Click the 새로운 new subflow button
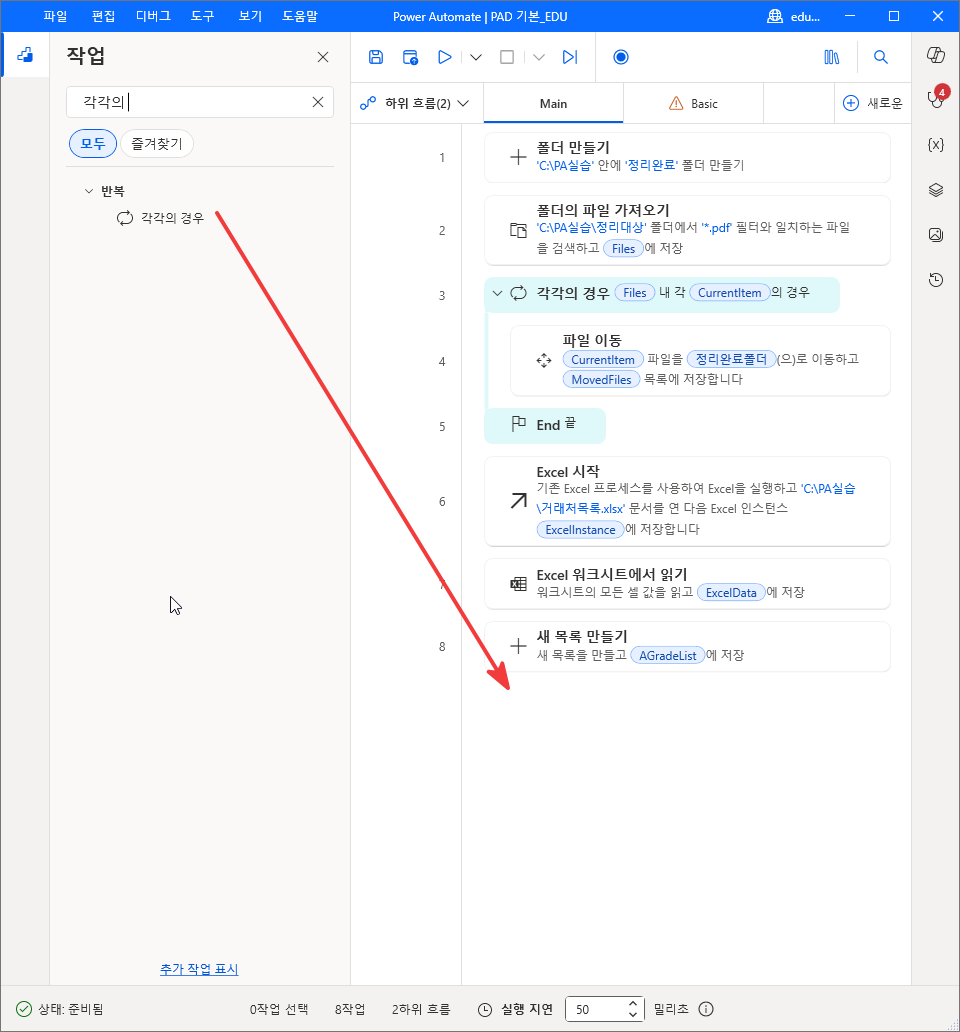Image resolution: width=960 pixels, height=1032 pixels. pos(872,103)
